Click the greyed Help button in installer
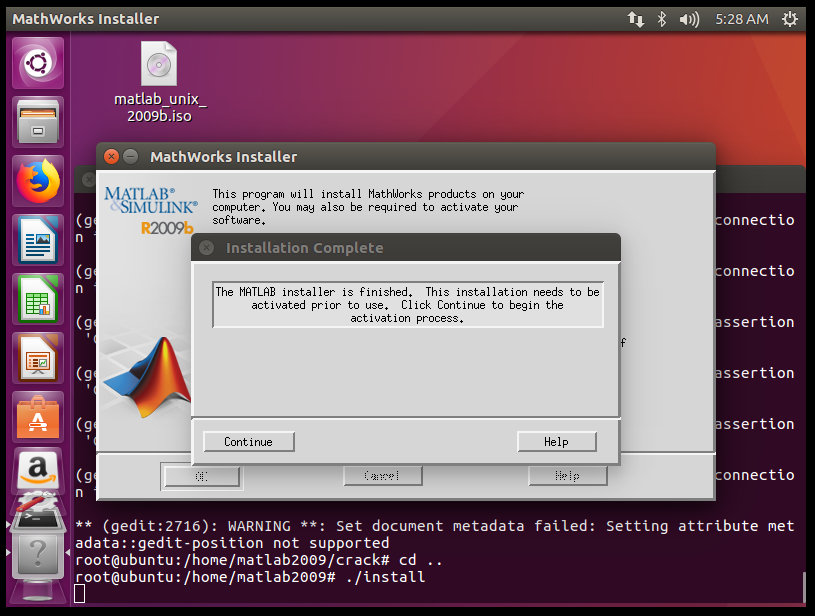Screen dimensions: 815x616 (x=568, y=476)
